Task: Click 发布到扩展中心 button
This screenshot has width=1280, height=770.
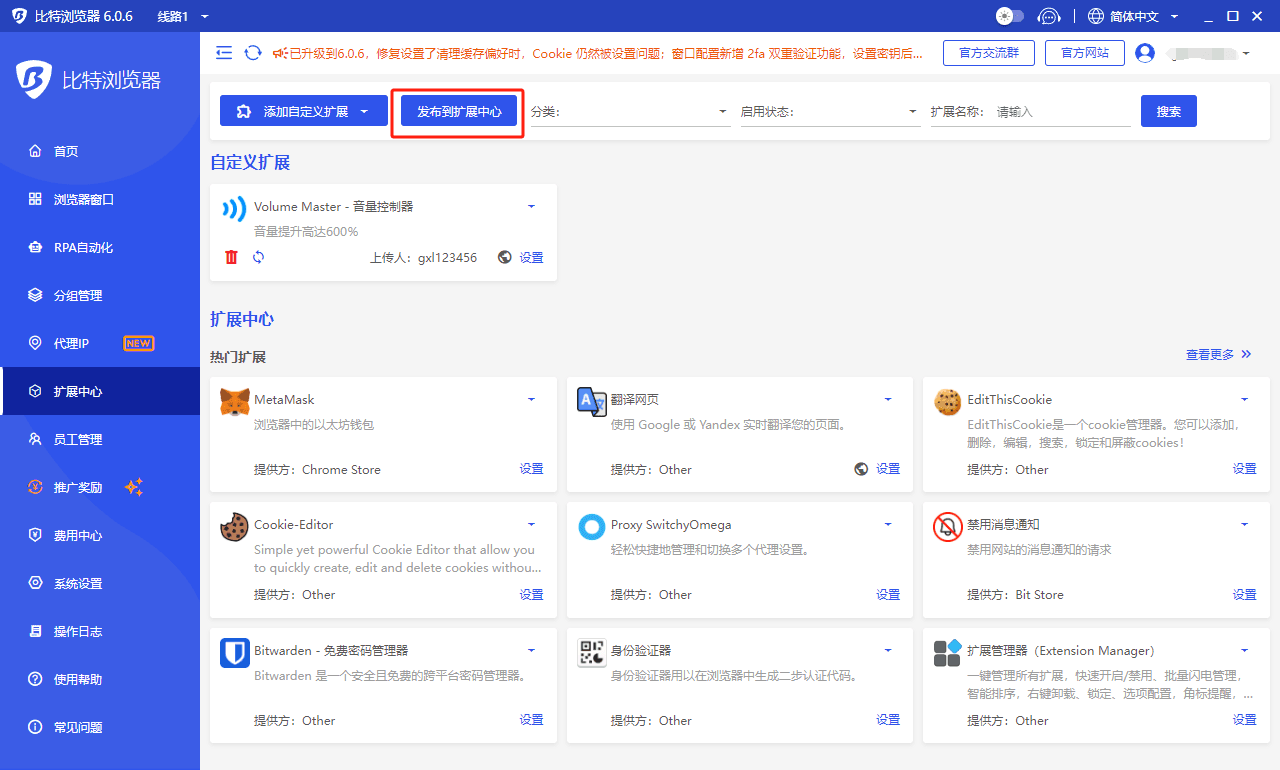Action: (x=459, y=111)
